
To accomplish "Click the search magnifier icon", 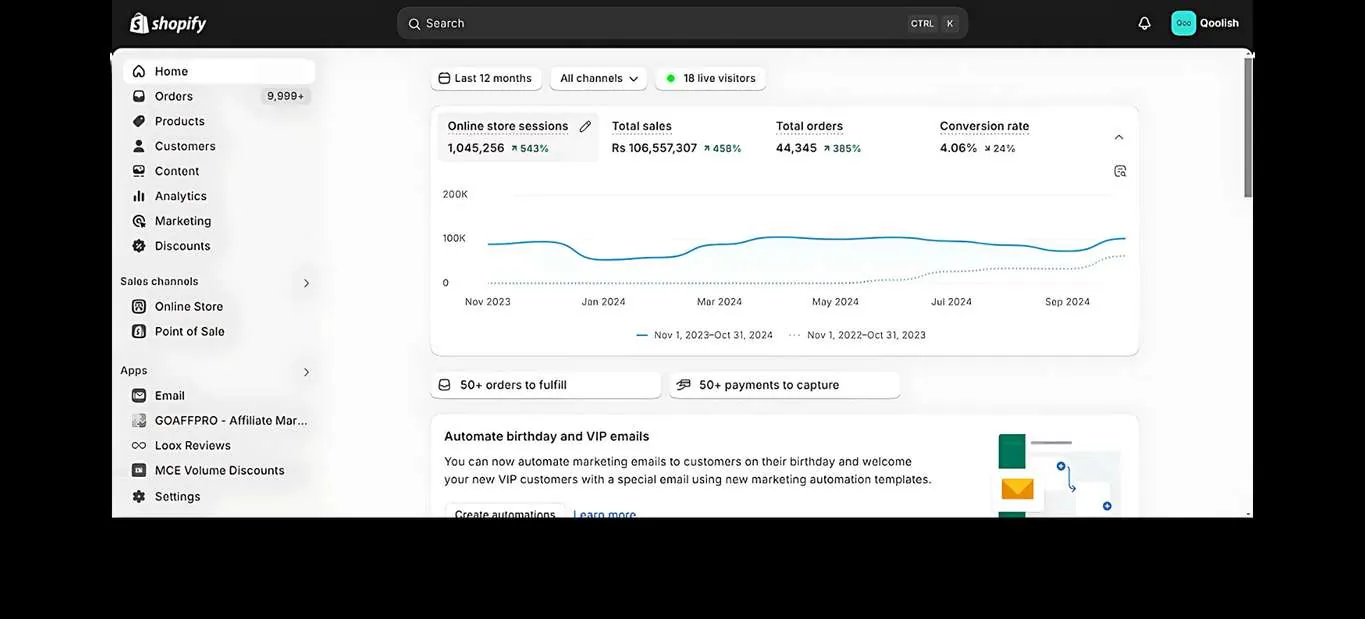I will pyautogui.click(x=414, y=24).
